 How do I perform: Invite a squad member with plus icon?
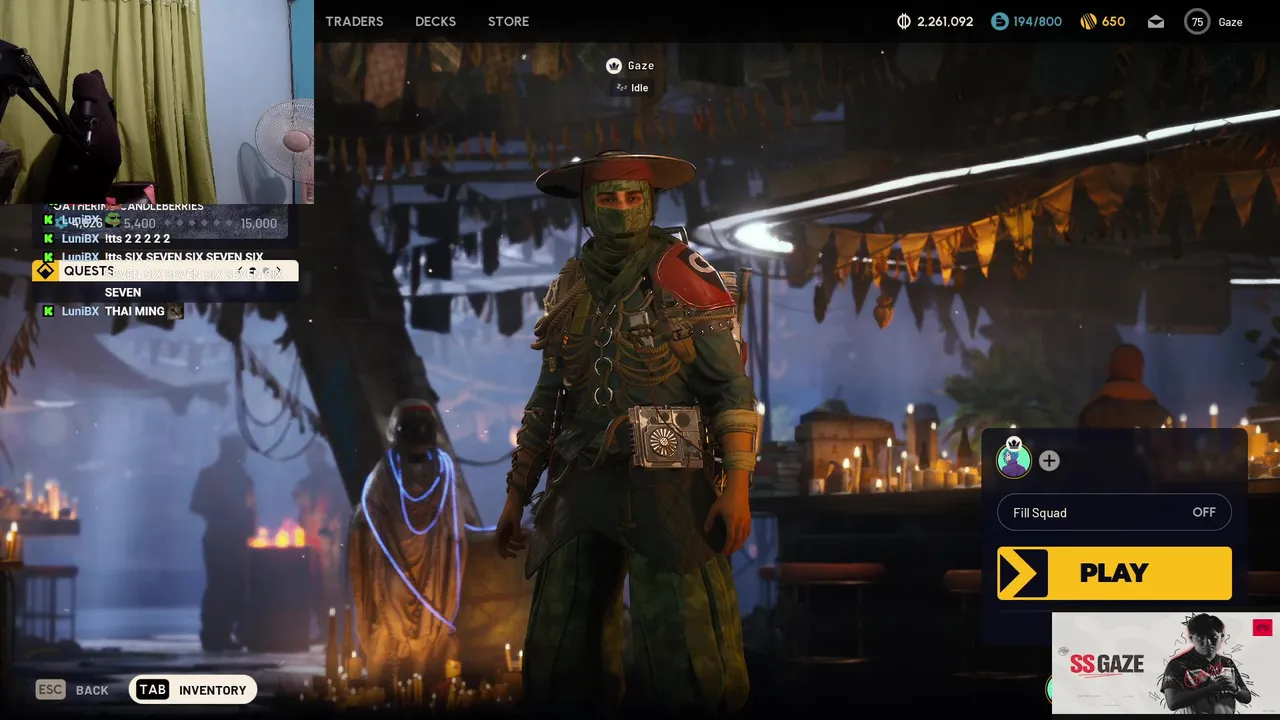click(1049, 461)
